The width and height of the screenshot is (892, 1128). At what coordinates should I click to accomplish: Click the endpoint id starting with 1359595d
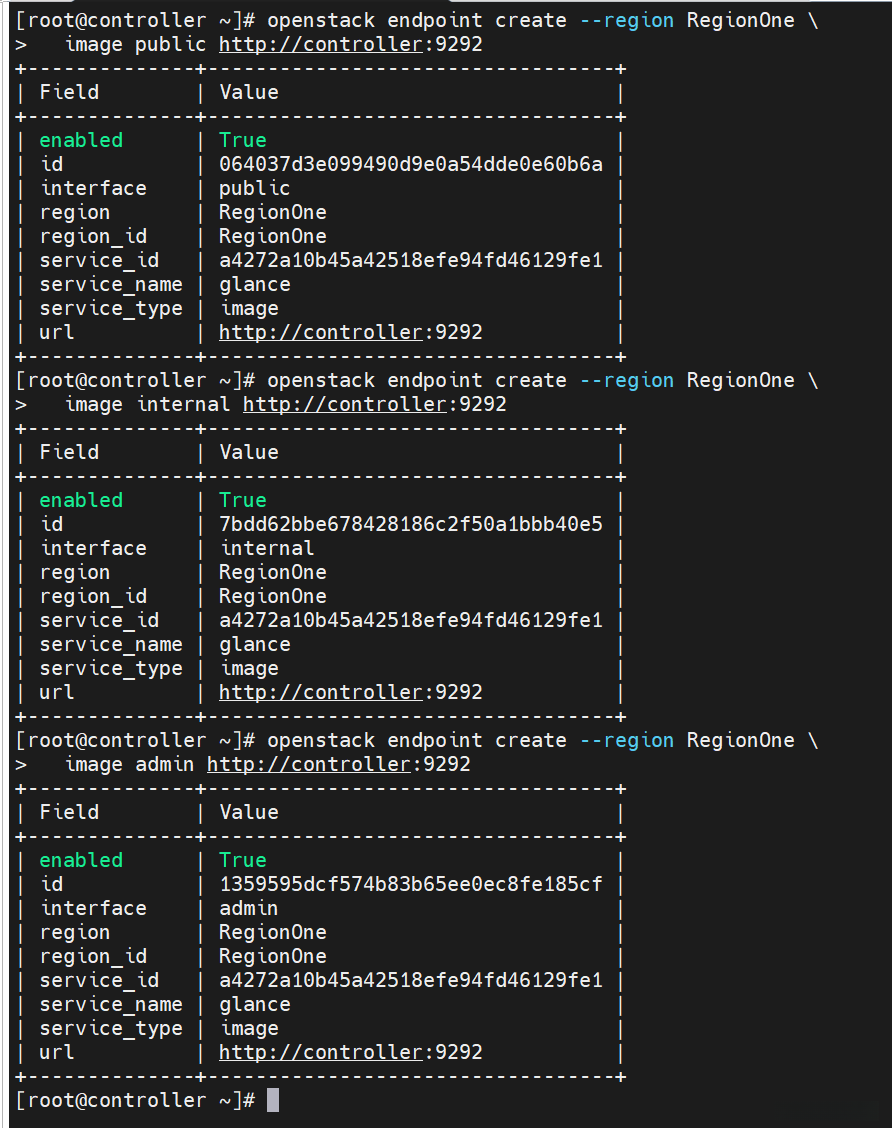(x=411, y=884)
